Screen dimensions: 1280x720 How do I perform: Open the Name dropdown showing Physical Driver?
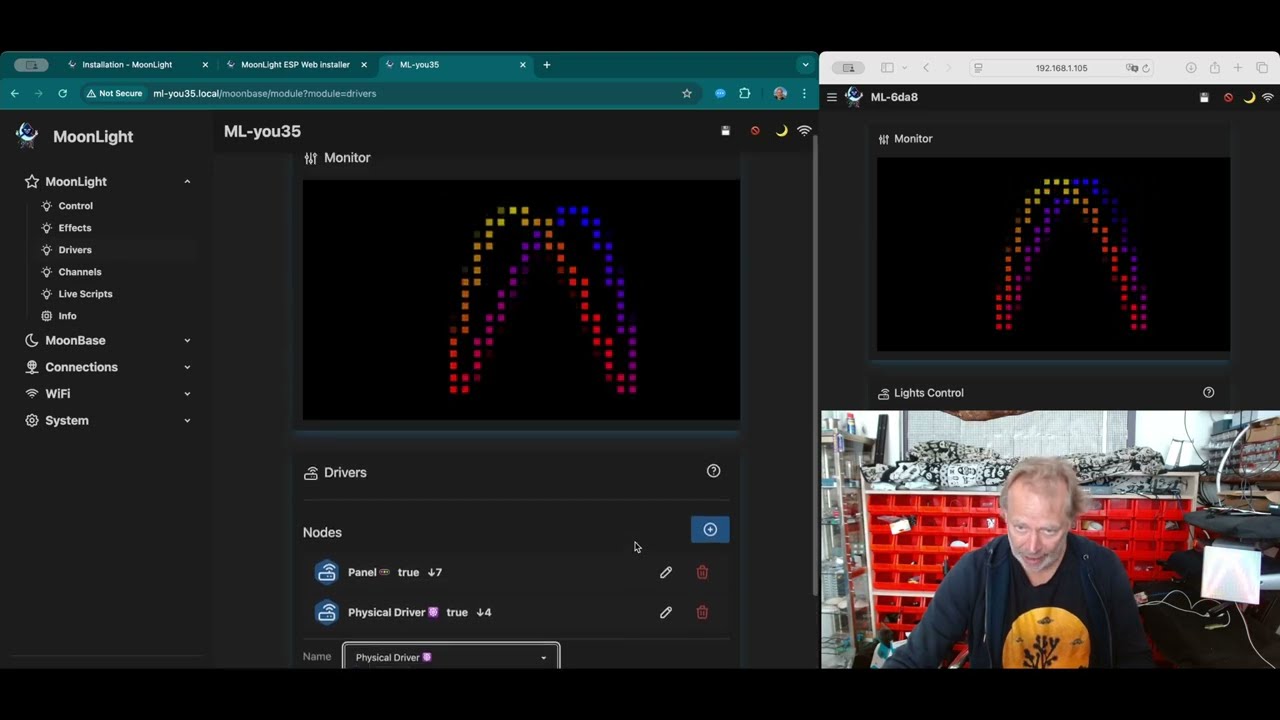click(x=450, y=657)
